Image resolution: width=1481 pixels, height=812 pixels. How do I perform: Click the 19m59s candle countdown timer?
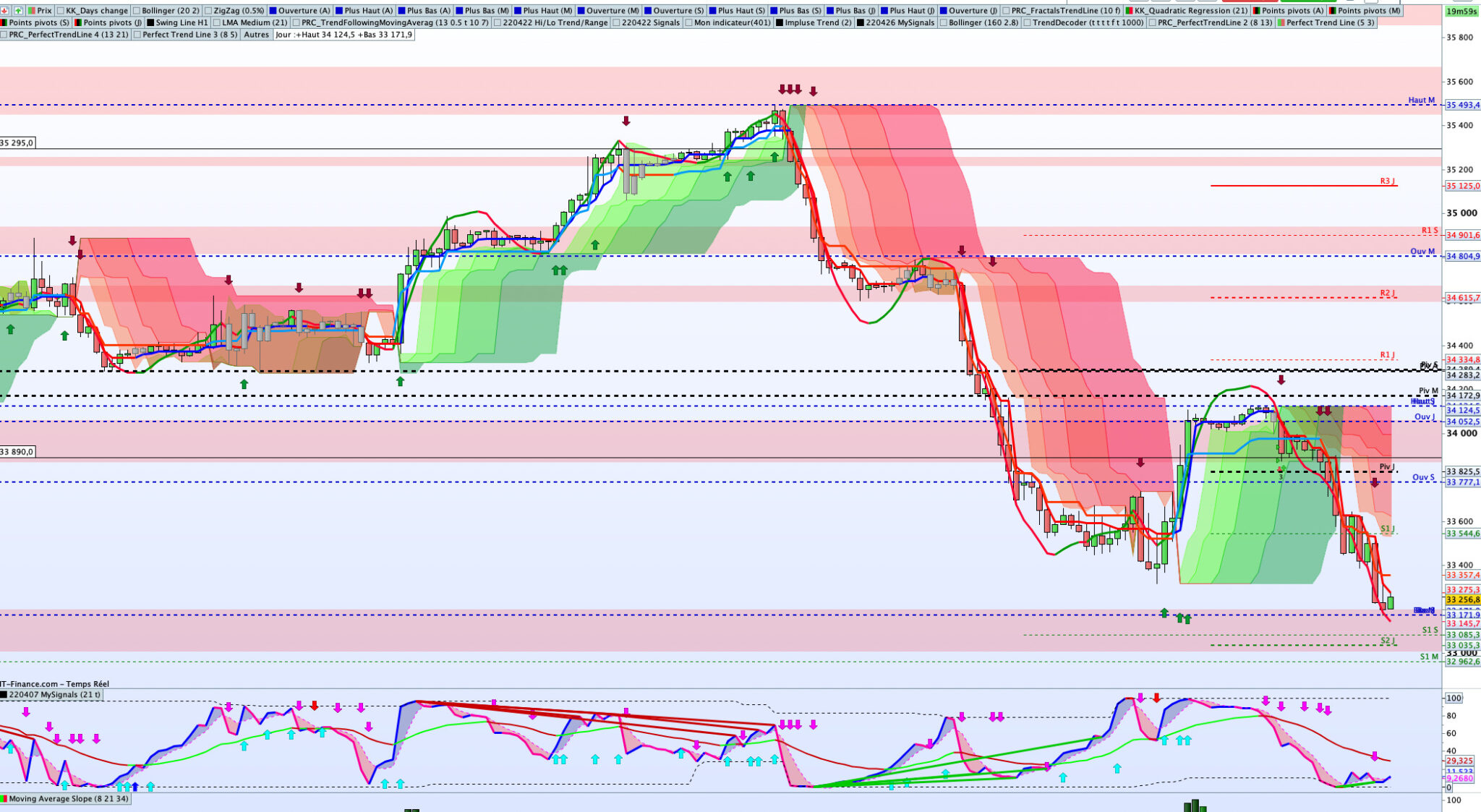pos(1461,11)
